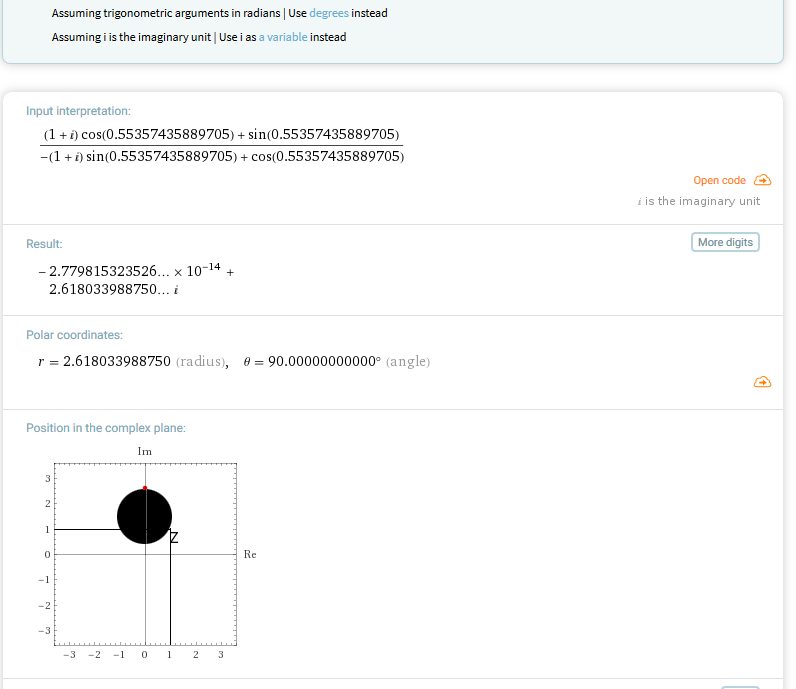Screen dimensions: 796x689
Task: Click the cloud icon under Polar coordinates
Action: click(762, 382)
